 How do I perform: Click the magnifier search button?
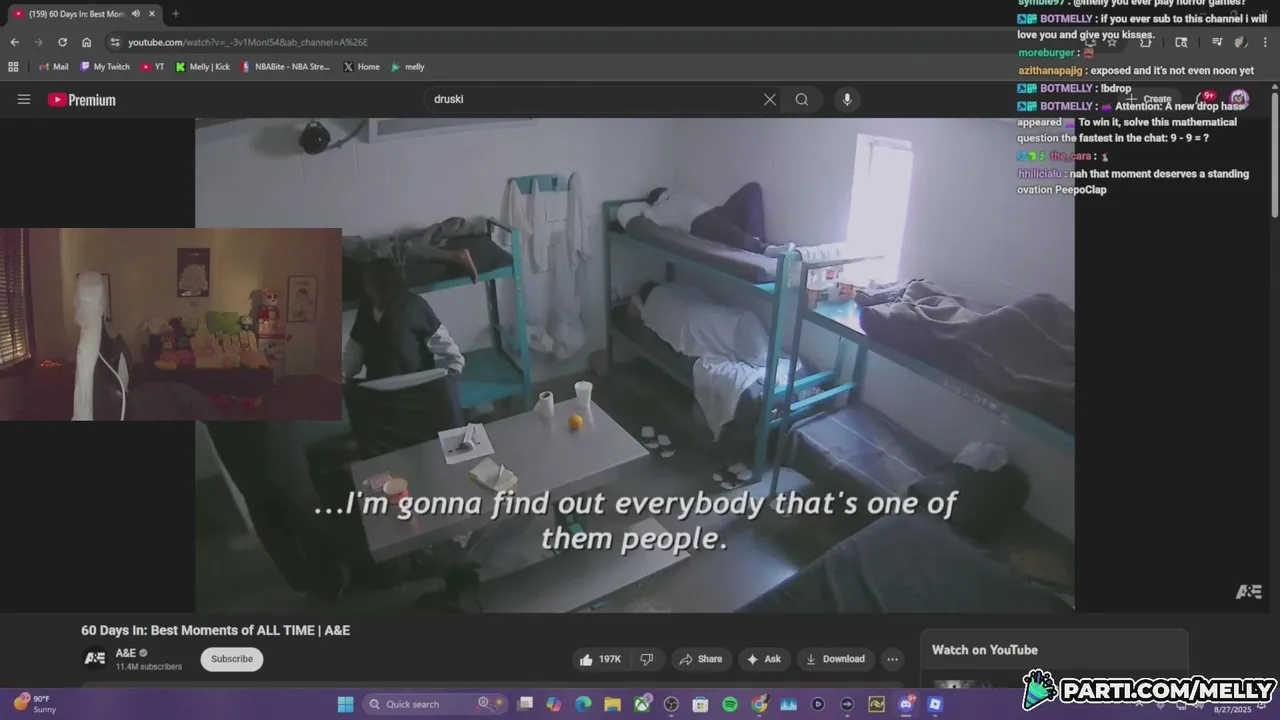(x=802, y=99)
